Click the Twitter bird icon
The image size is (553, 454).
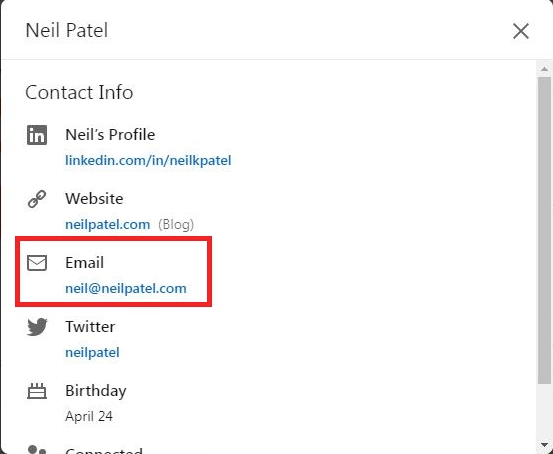[37, 327]
